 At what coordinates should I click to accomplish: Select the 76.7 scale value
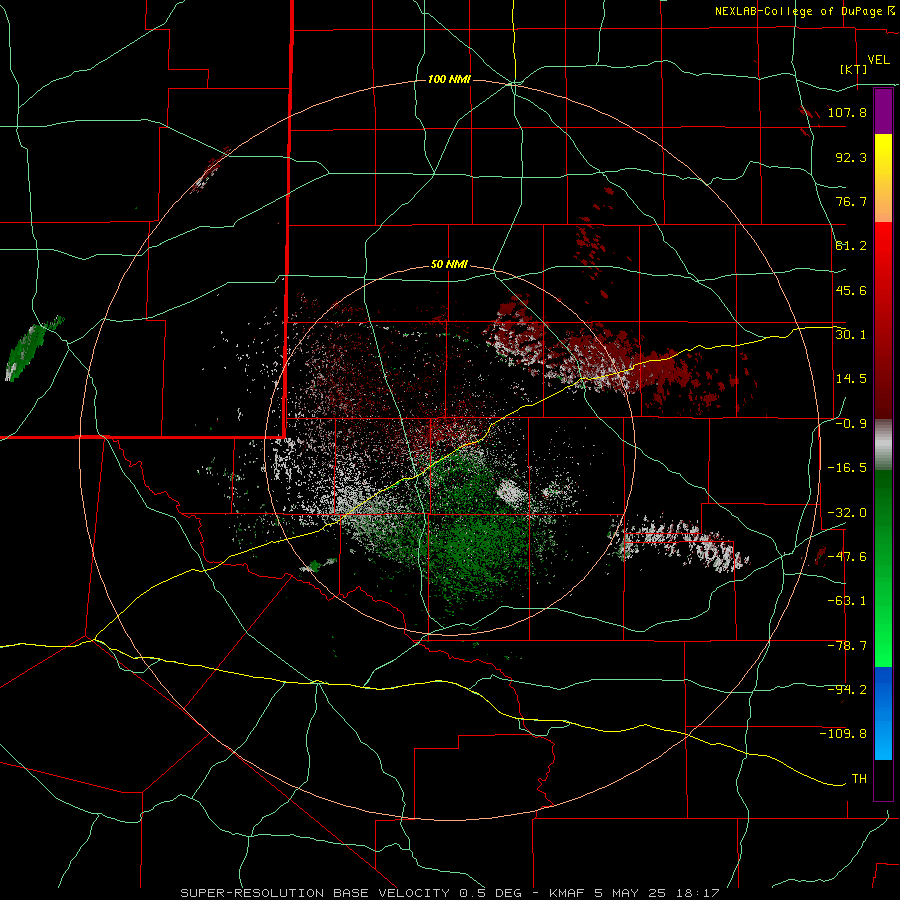click(851, 201)
